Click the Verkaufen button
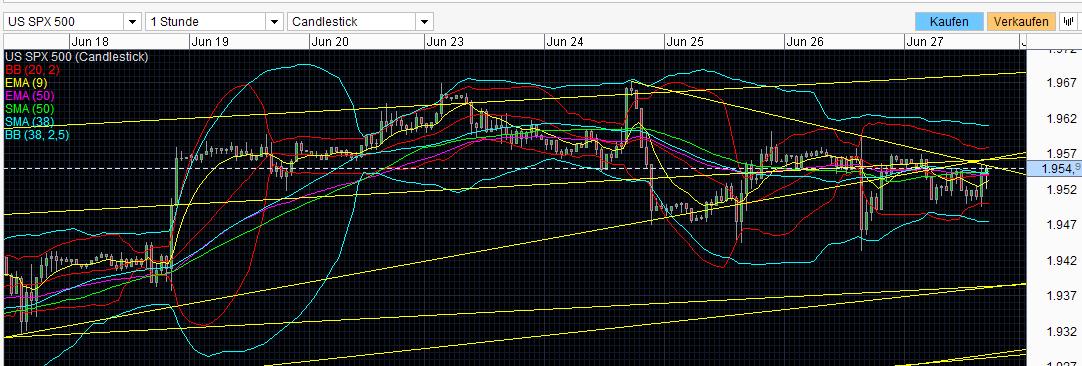The height and width of the screenshot is (366, 1082). point(1022,21)
